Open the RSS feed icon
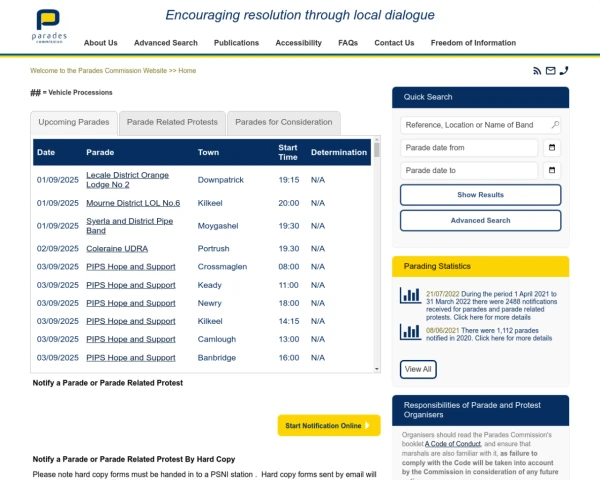Screen dimensions: 600x480 pyautogui.click(x=537, y=71)
